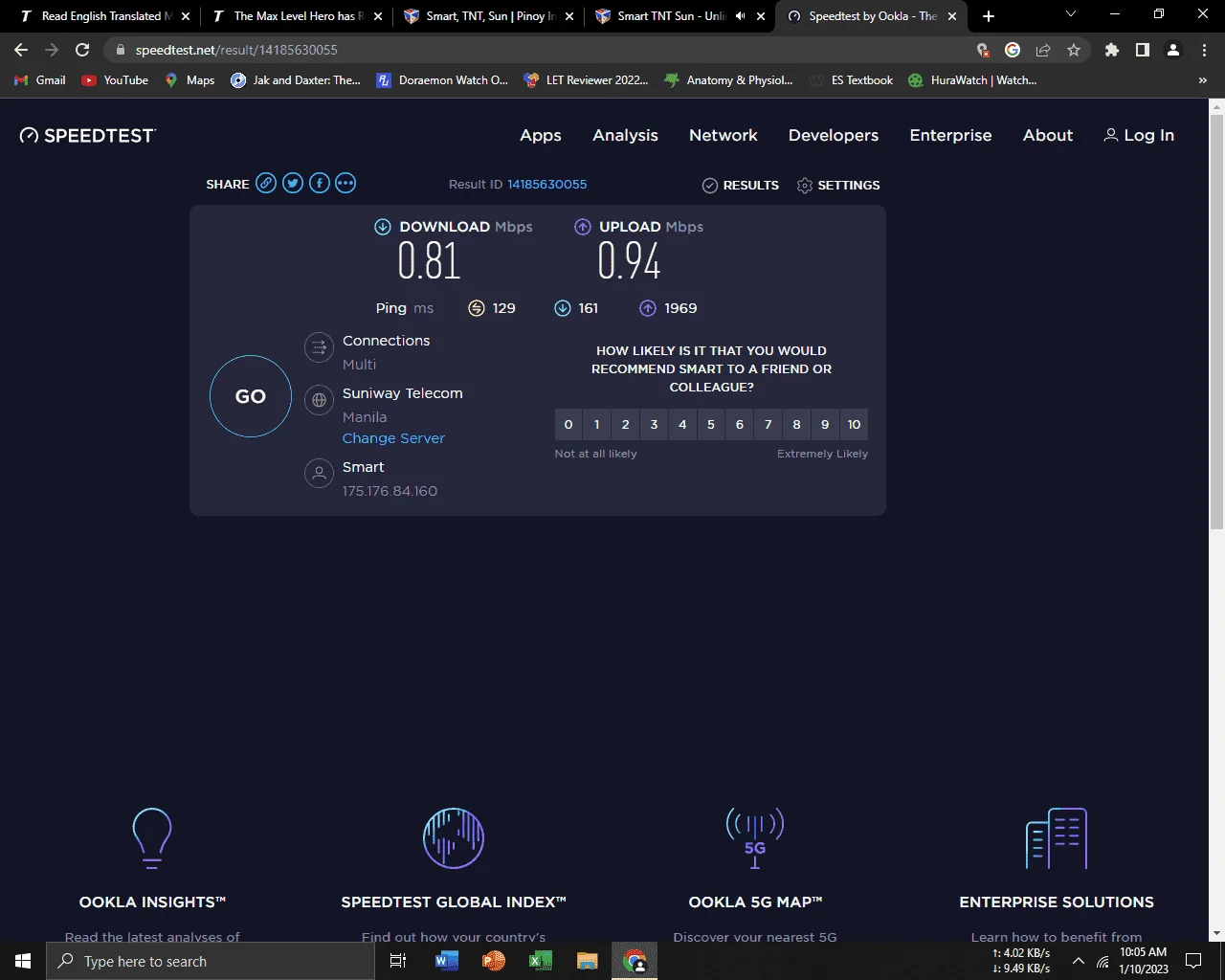Go back to the previous page
Image resolution: width=1225 pixels, height=980 pixels.
tap(21, 50)
